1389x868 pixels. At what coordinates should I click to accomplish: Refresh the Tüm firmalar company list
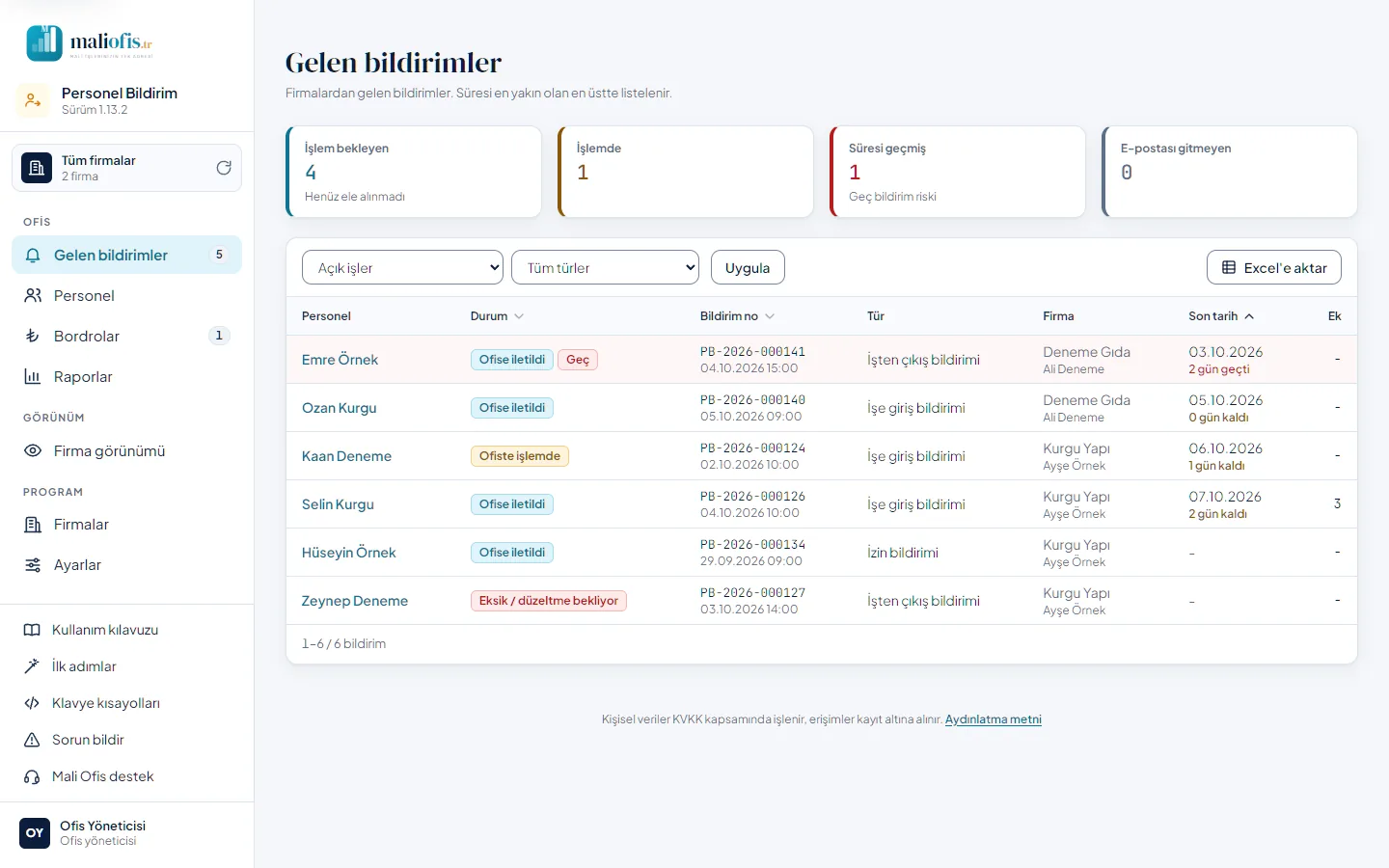tap(224, 168)
